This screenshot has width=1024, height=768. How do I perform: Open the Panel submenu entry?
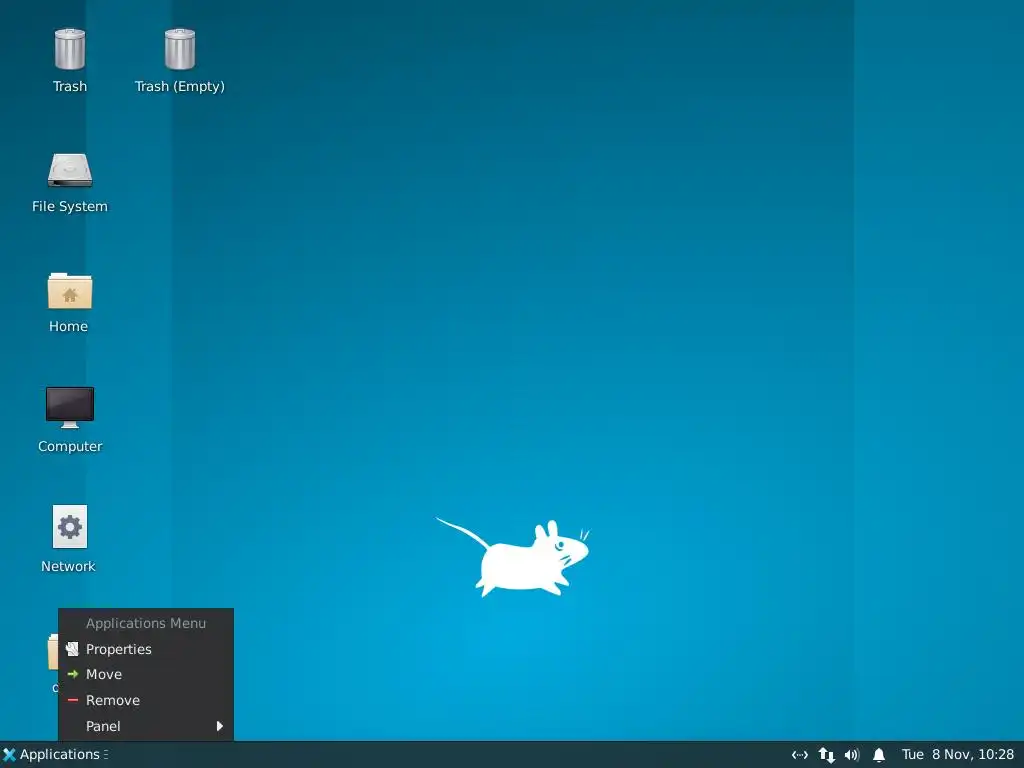click(x=146, y=726)
